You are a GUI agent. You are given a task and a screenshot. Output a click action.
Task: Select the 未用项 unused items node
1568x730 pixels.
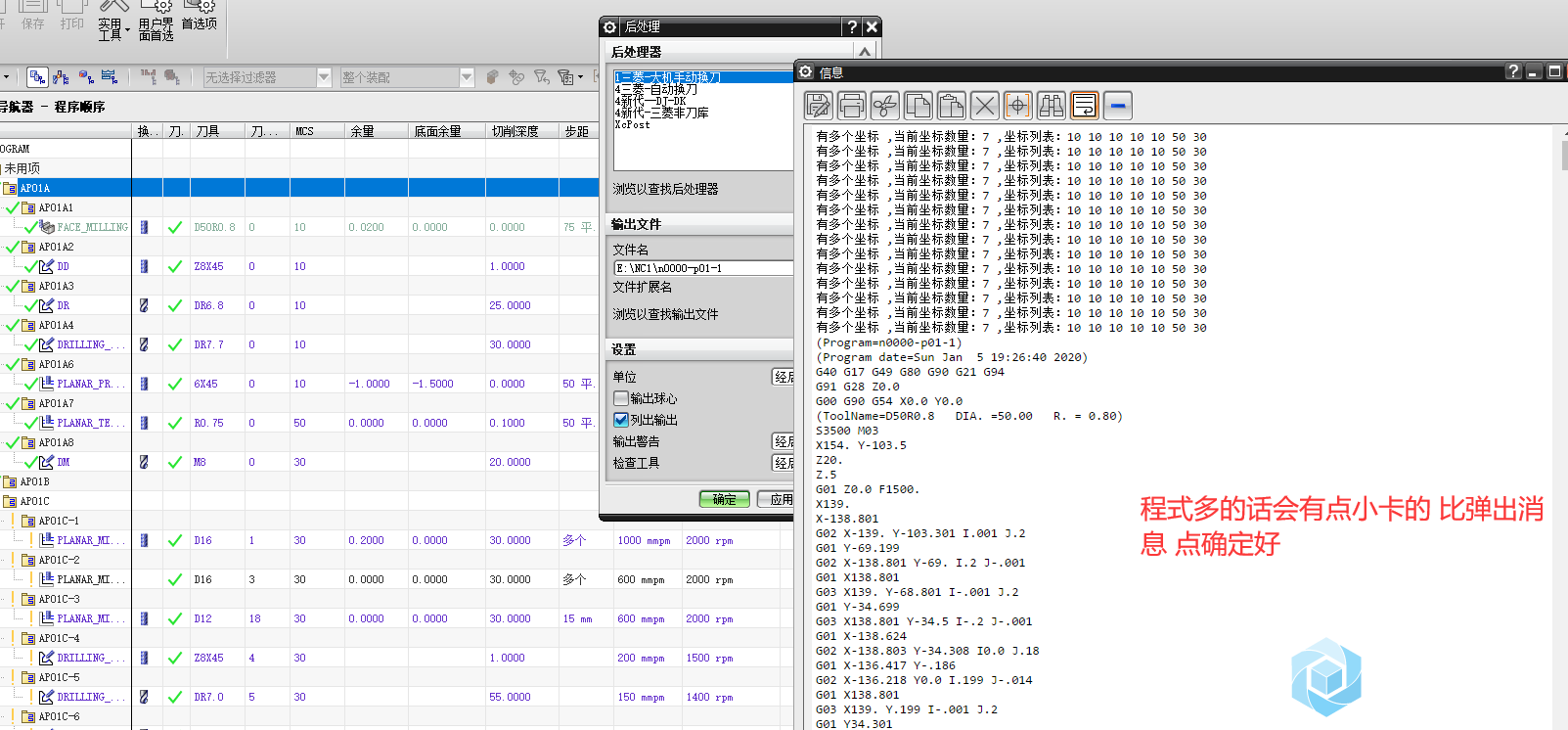click(x=22, y=168)
